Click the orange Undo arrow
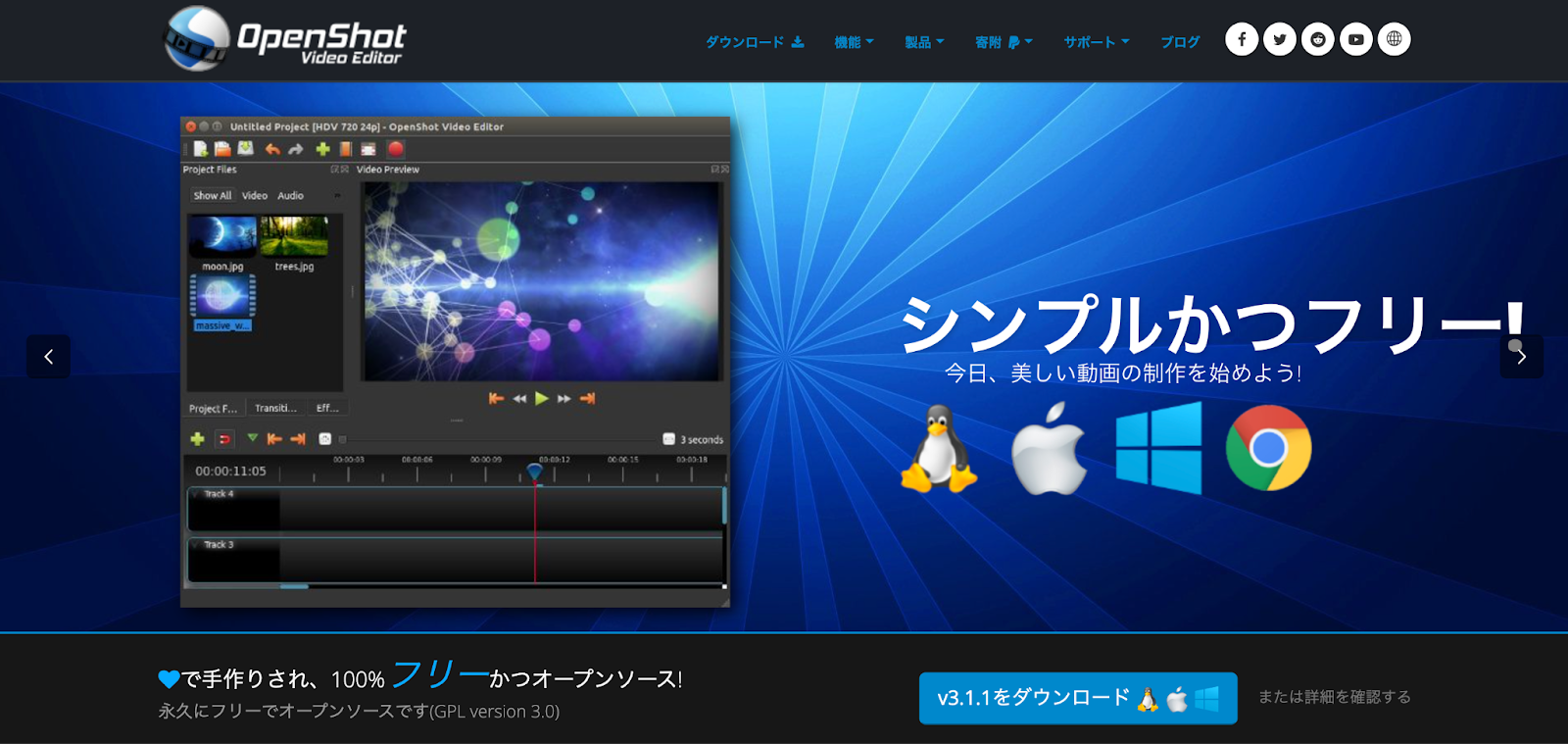Screen dimensions: 1568x744 (272, 149)
